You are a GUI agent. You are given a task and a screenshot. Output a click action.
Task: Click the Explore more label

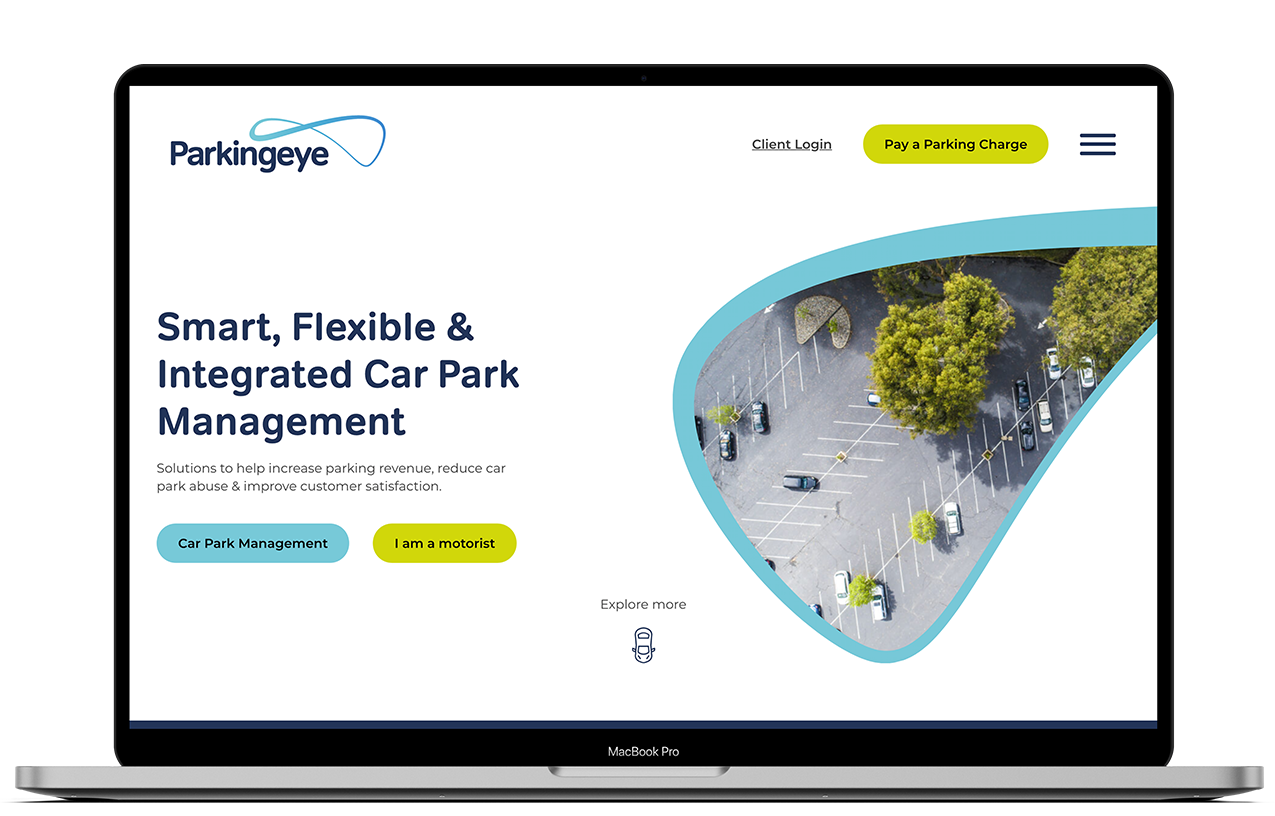tap(643, 604)
